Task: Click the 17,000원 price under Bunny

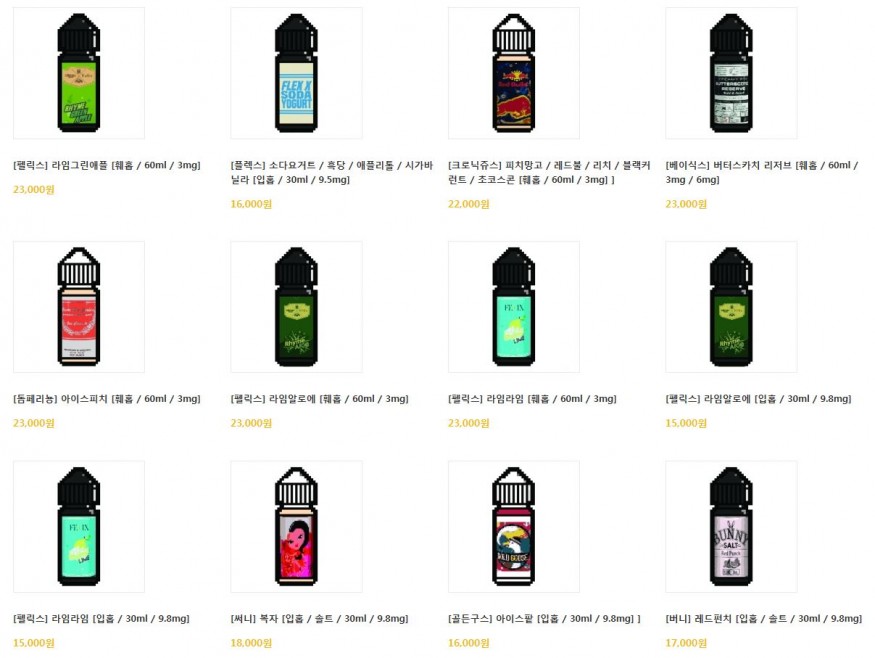Action: point(686,643)
